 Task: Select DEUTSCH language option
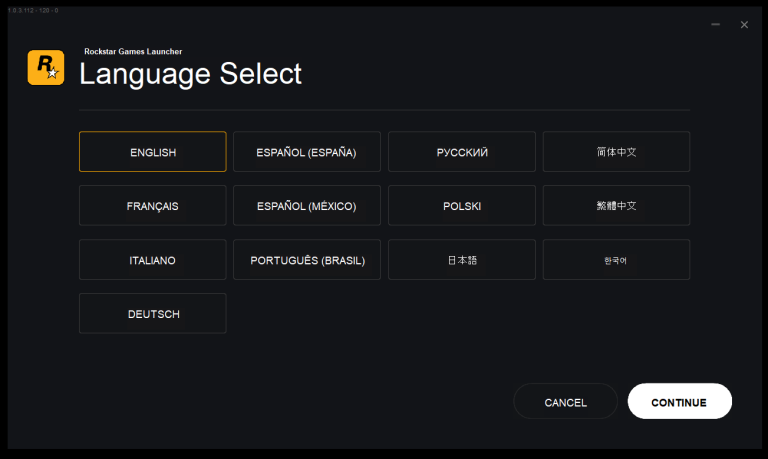click(153, 314)
